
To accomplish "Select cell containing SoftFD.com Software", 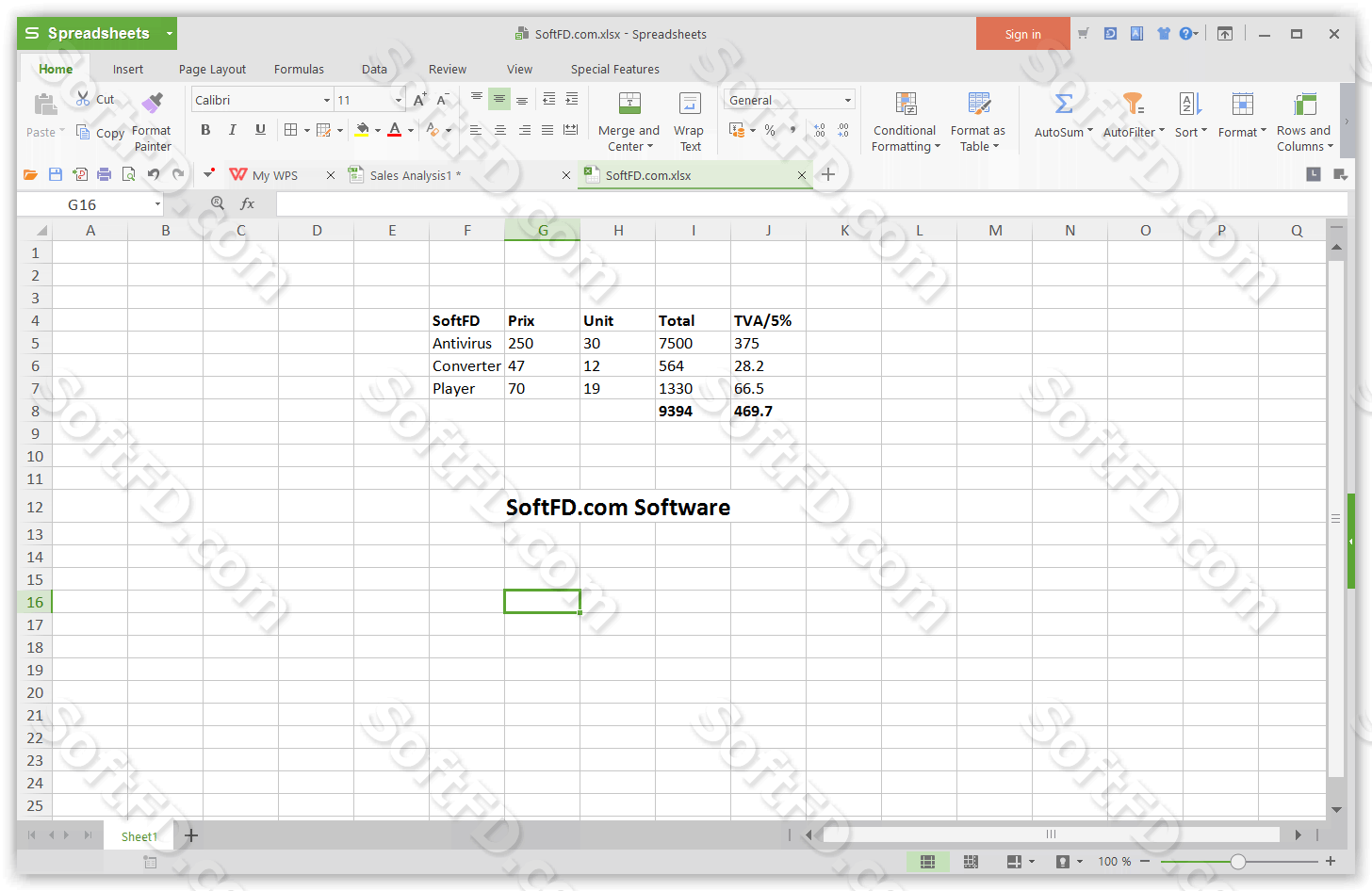I will 618,507.
